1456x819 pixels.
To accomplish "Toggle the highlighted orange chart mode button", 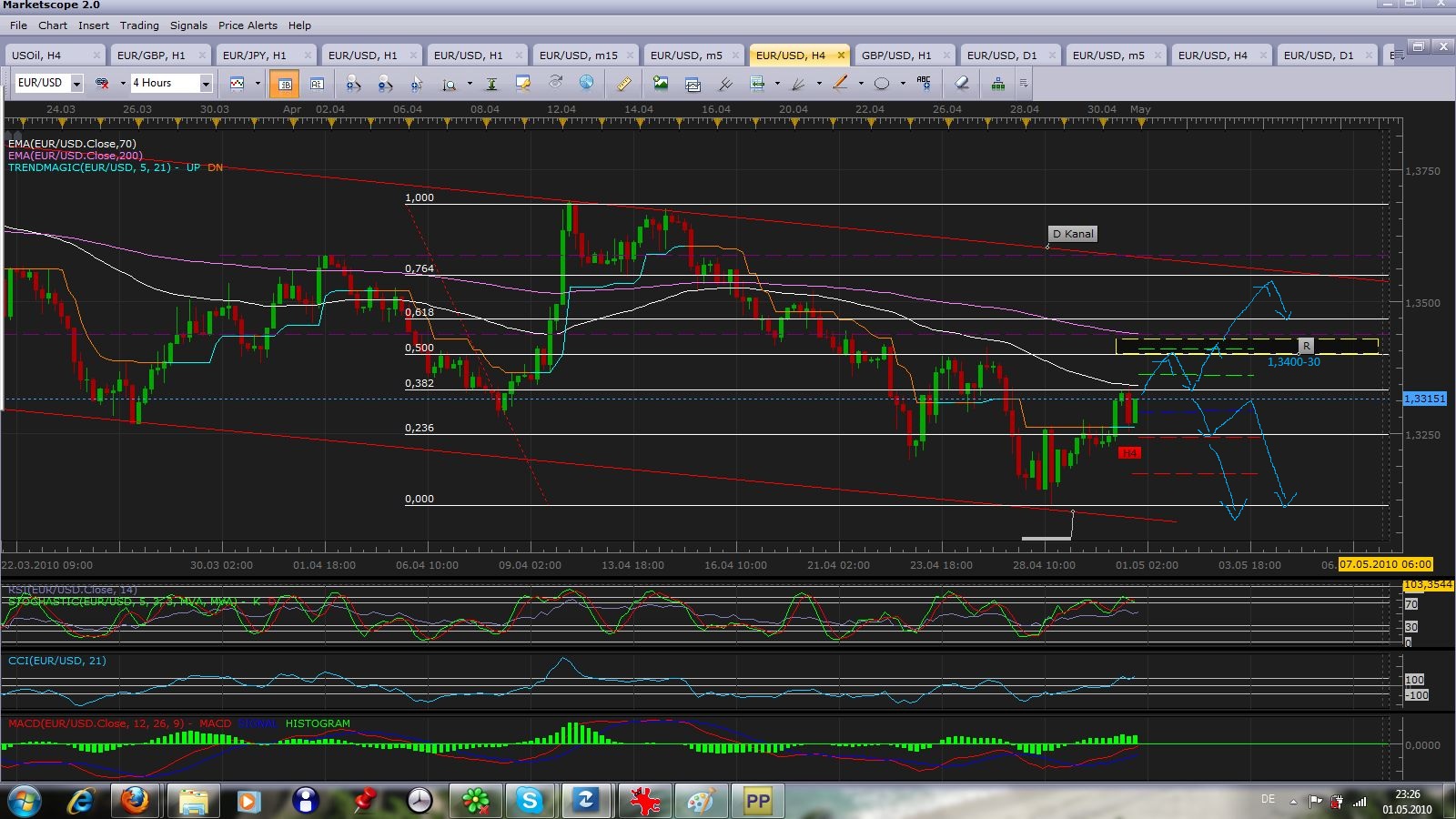I will pos(285,84).
